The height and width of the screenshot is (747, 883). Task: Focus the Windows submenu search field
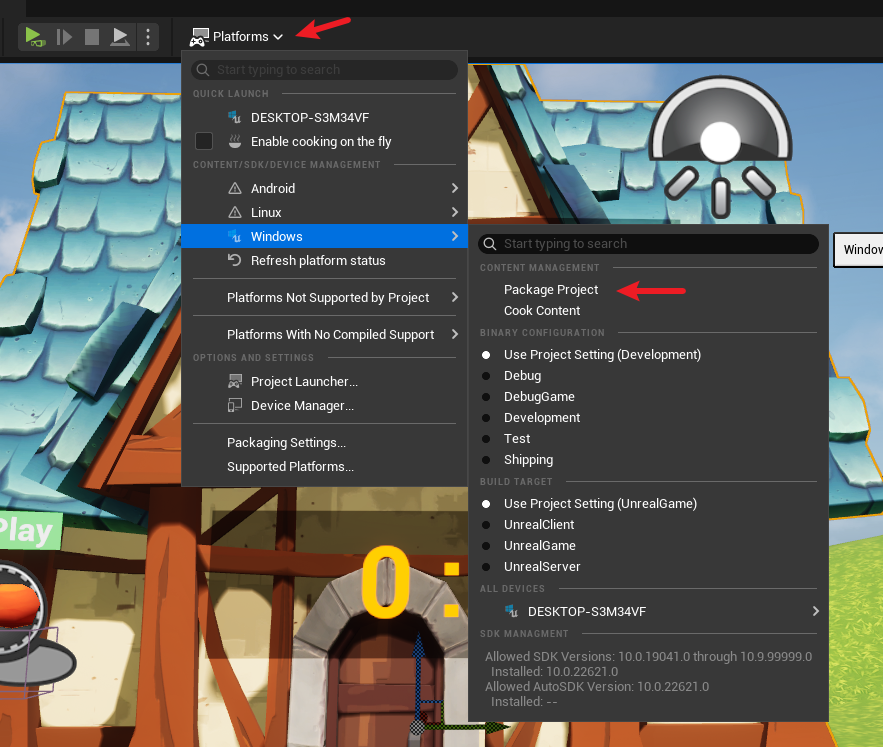(648, 244)
